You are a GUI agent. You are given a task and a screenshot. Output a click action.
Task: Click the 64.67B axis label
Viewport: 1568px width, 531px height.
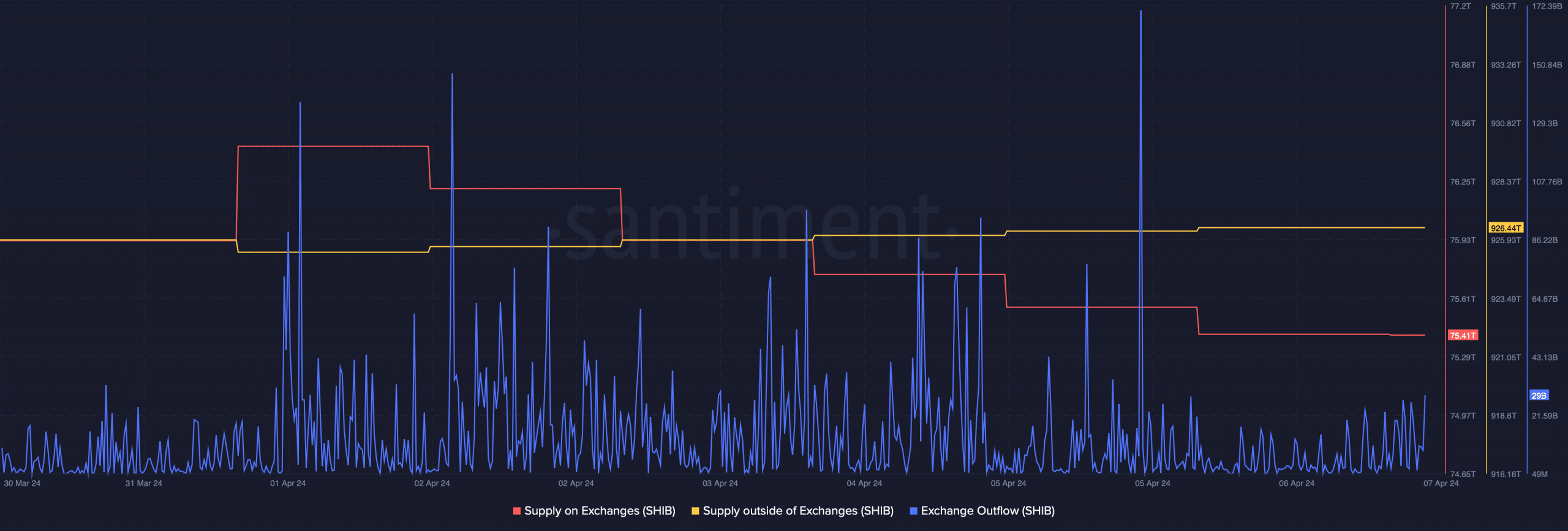(1545, 299)
